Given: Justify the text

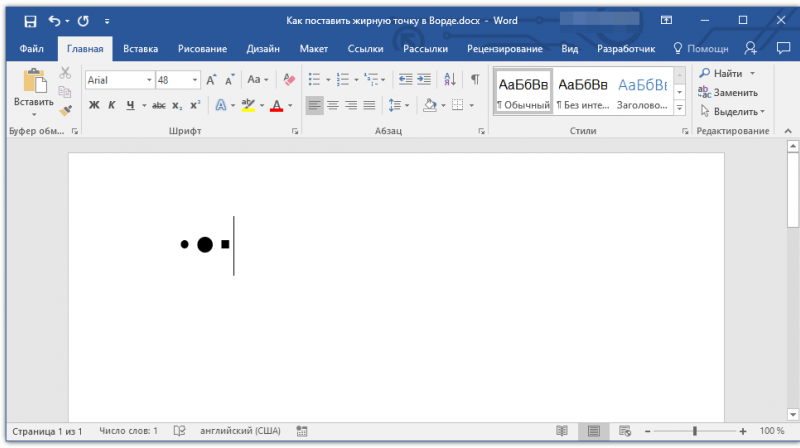Looking at the screenshot, I should (x=369, y=105).
